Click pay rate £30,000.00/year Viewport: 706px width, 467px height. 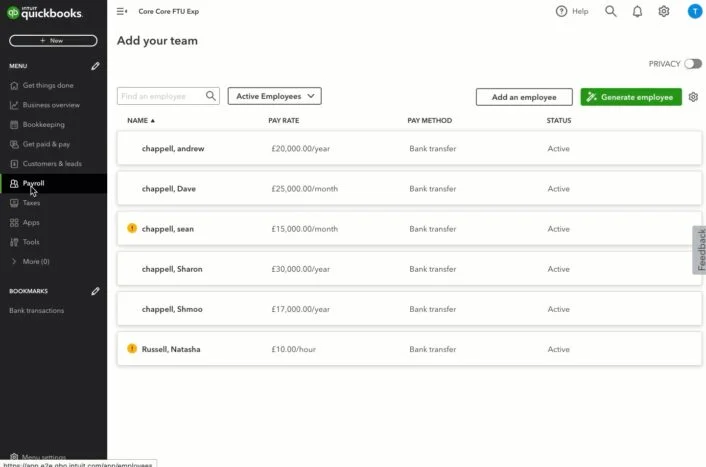[301, 268]
